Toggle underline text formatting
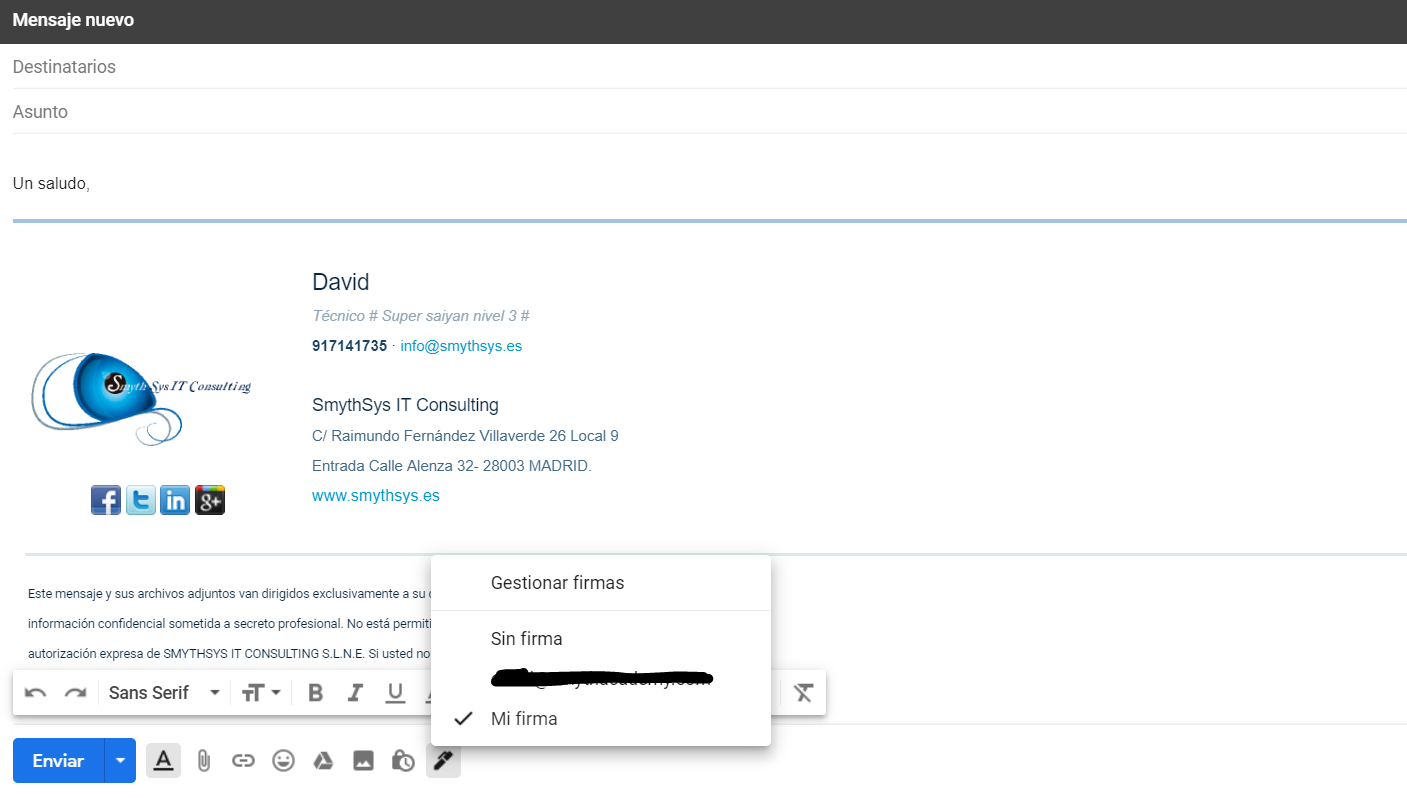1407x798 pixels. [x=395, y=693]
